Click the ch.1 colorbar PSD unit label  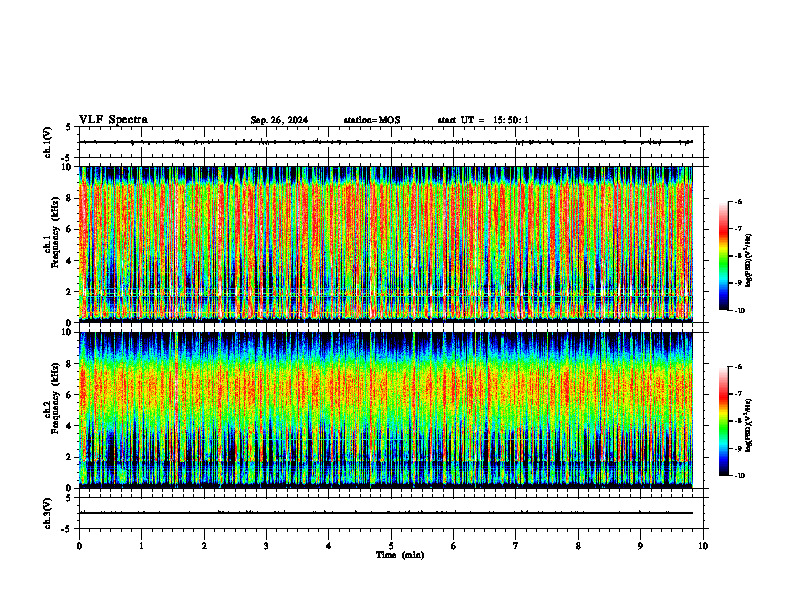749,261
